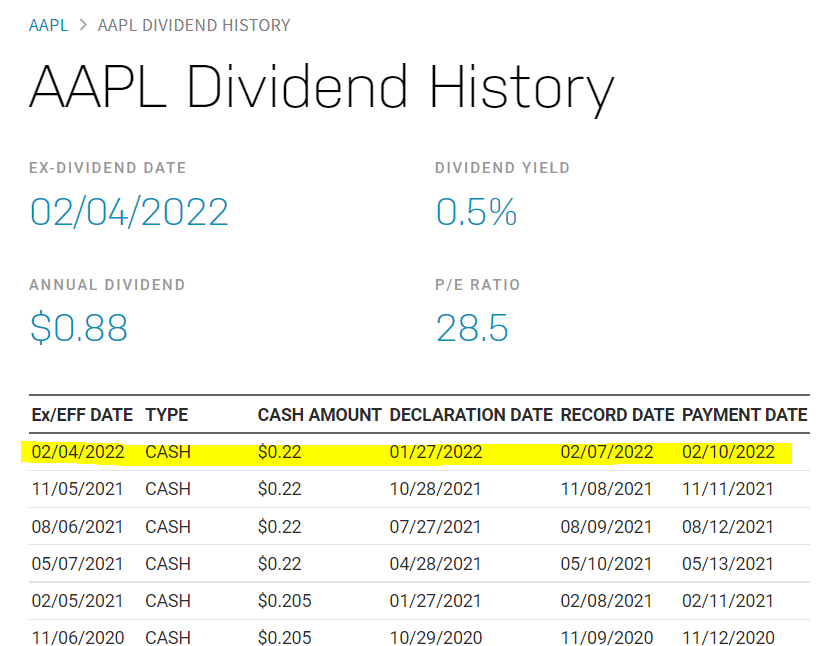
Task: Click the EX-DIVIDEND DATE label
Action: click(x=108, y=168)
